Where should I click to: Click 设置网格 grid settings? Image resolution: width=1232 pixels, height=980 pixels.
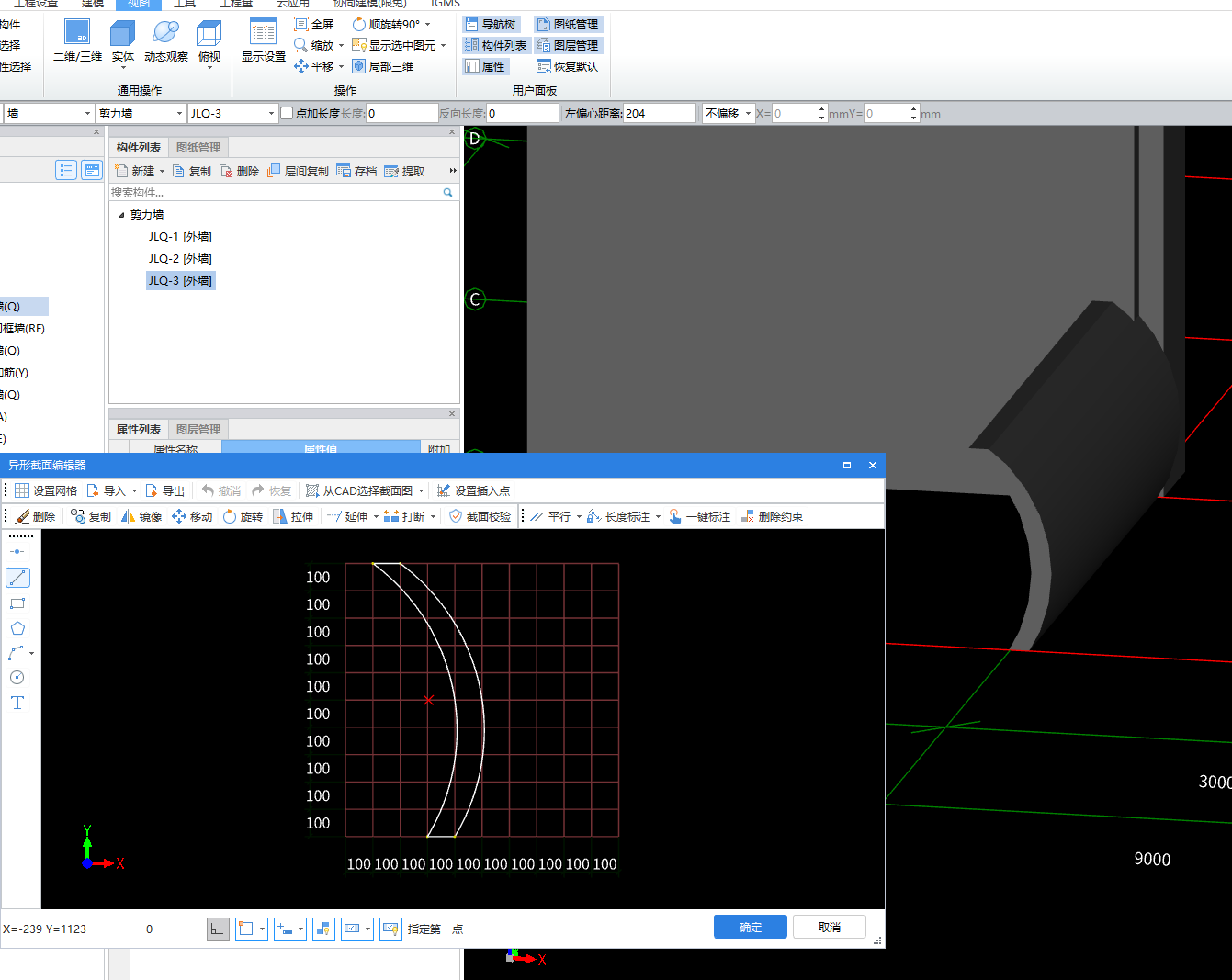coord(46,490)
